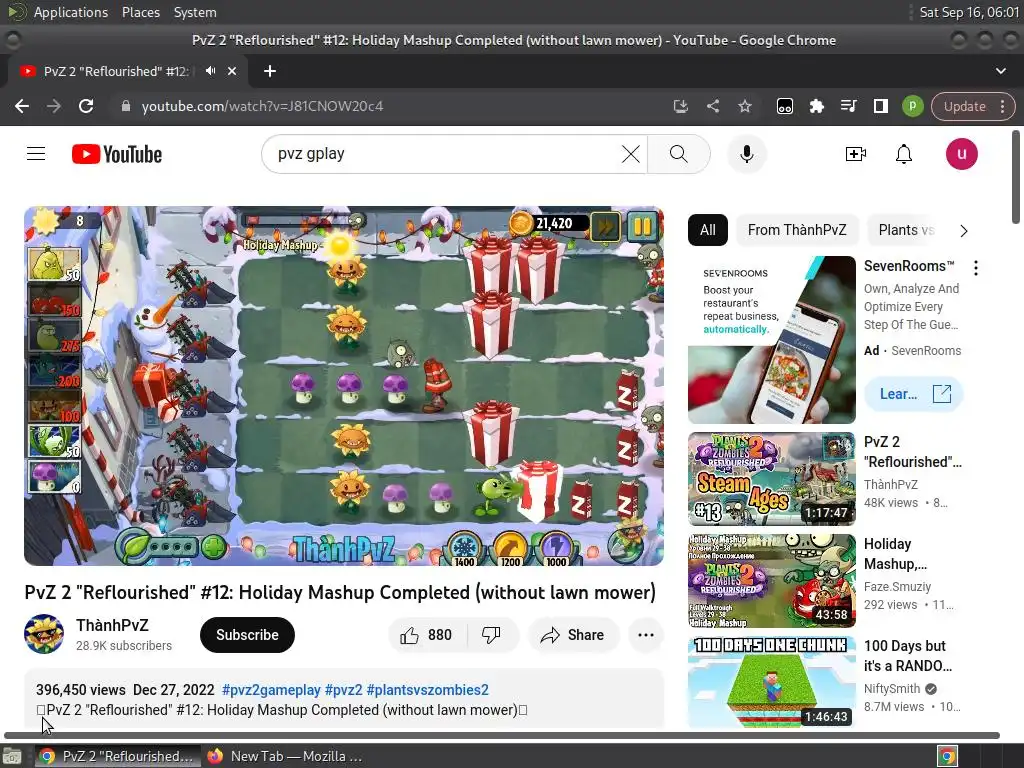The width and height of the screenshot is (1024, 768).
Task: Open more actions under the video
Action: coord(646,635)
